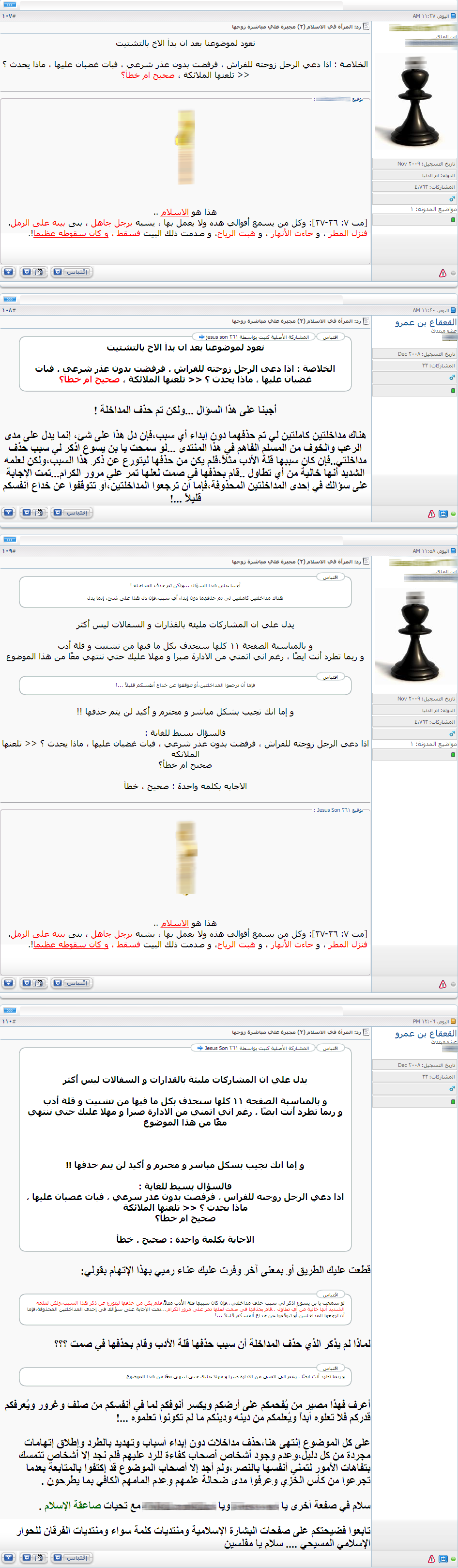Click the blue blog icon under post #108

[443, 514]
